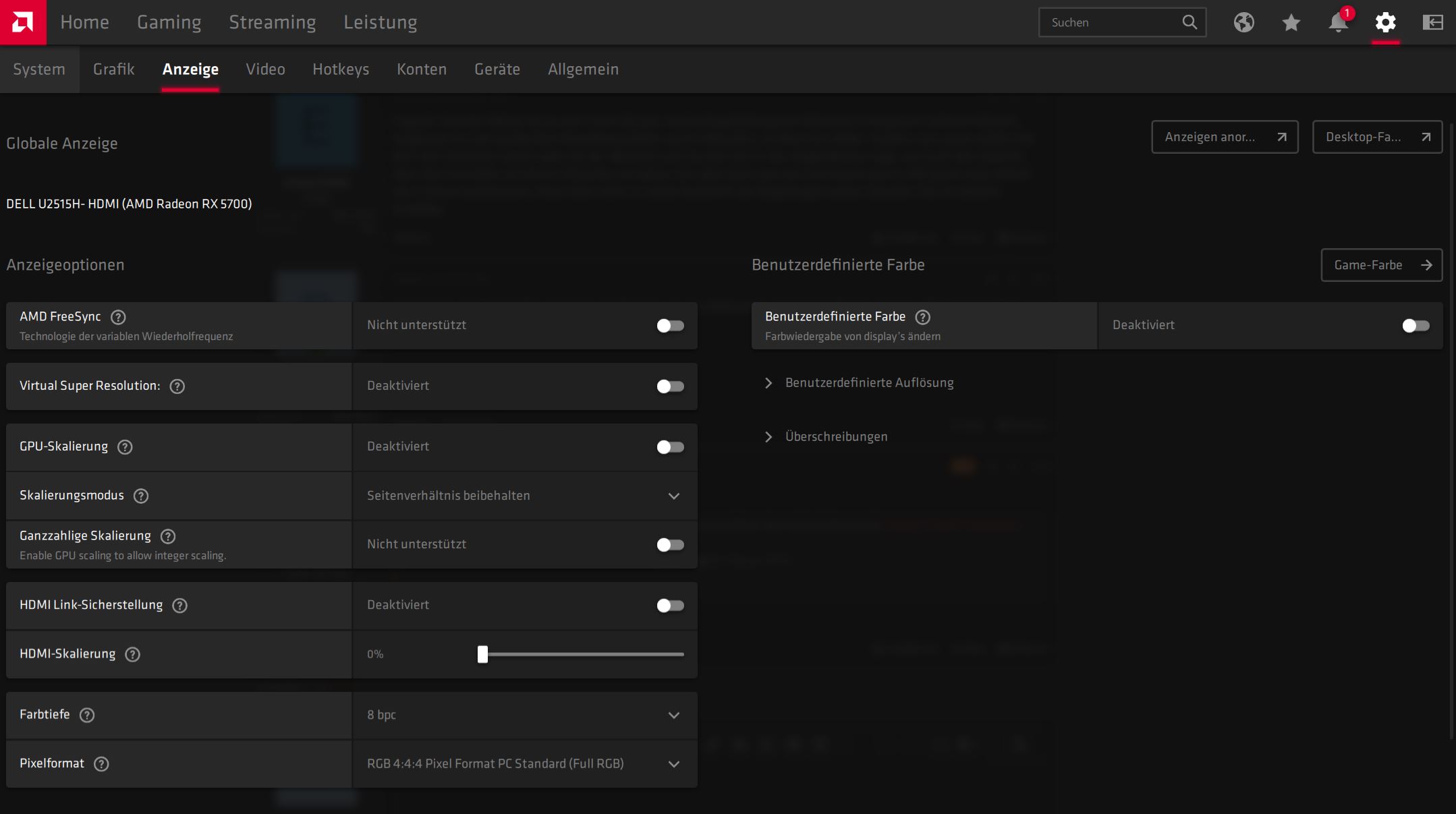1456x814 pixels.
Task: Click help icon next to AMD FreeSync
Action: click(118, 317)
